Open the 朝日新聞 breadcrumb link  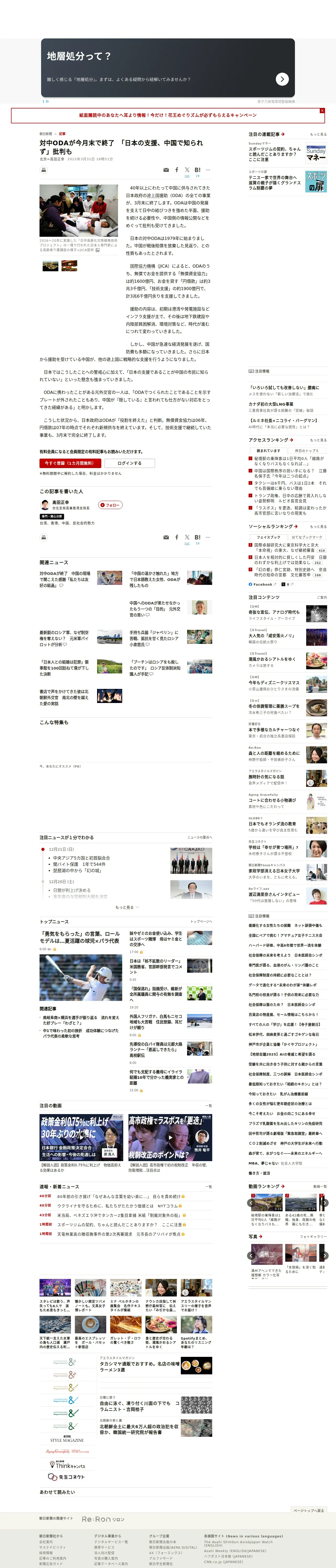(46, 133)
